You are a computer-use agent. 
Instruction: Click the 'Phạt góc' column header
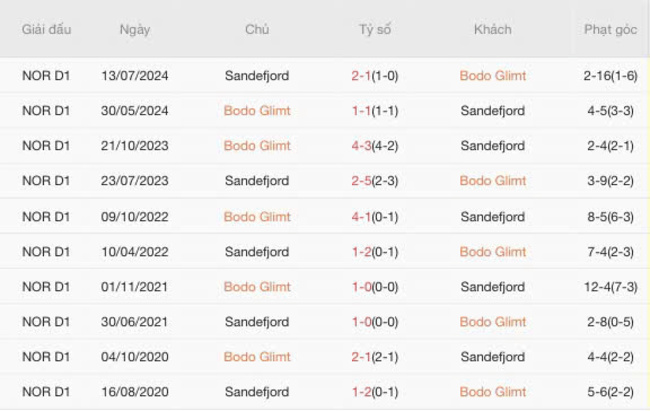[610, 30]
